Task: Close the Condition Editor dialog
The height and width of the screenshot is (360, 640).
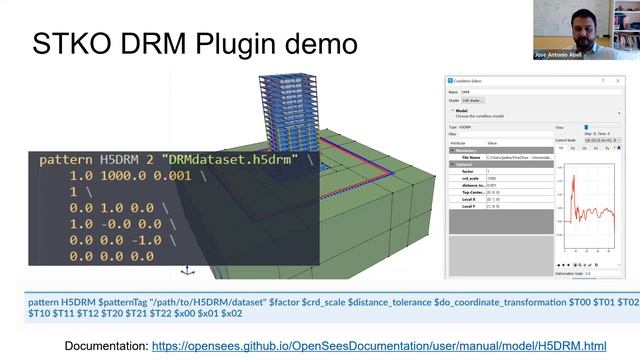Action: pyautogui.click(x=618, y=81)
